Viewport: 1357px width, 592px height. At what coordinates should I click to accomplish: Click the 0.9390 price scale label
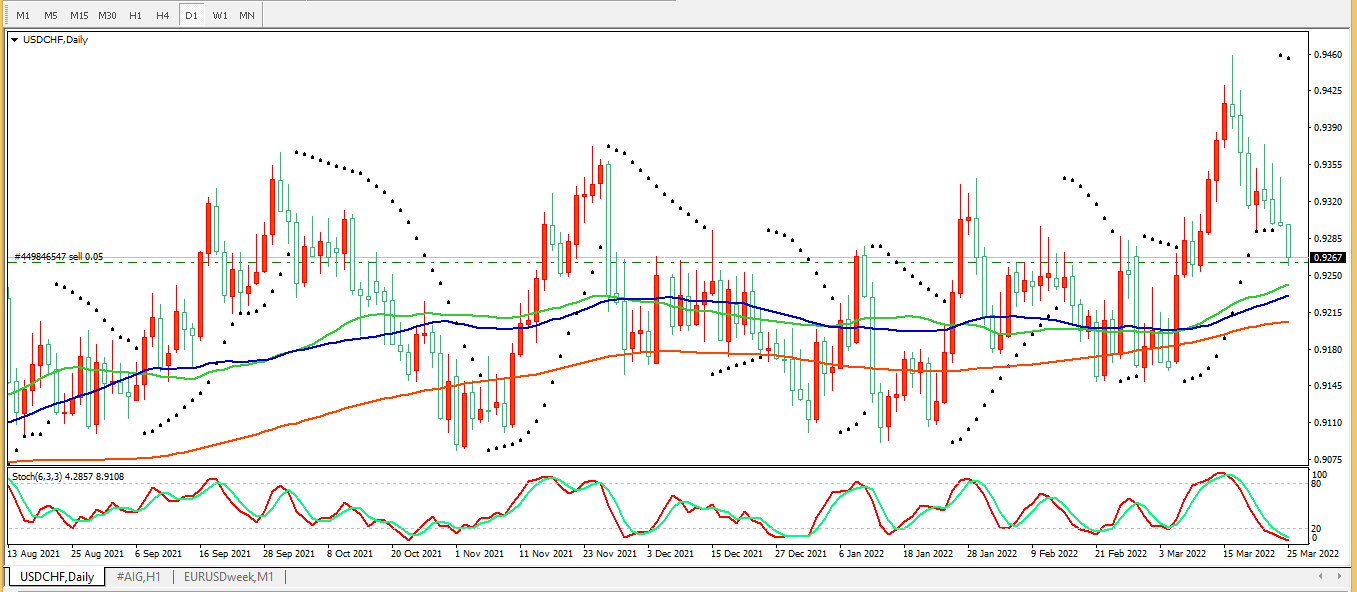1329,128
